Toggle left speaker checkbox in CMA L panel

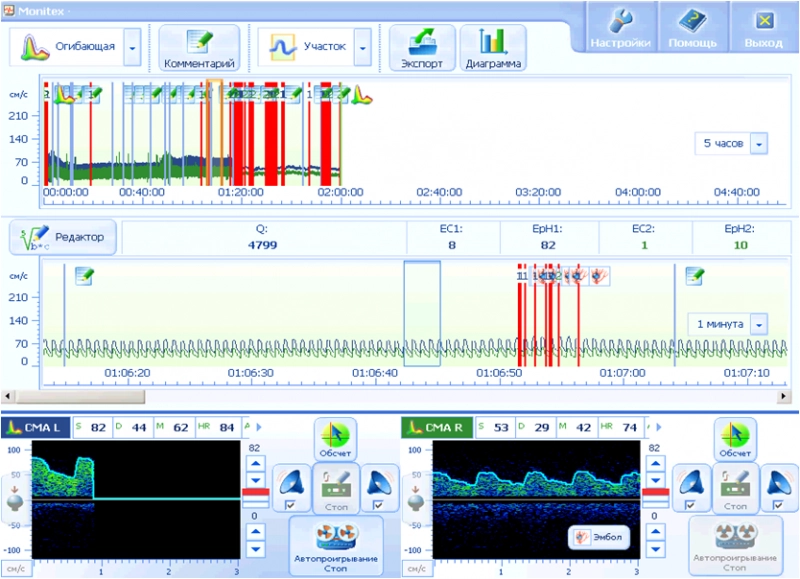(x=290, y=506)
